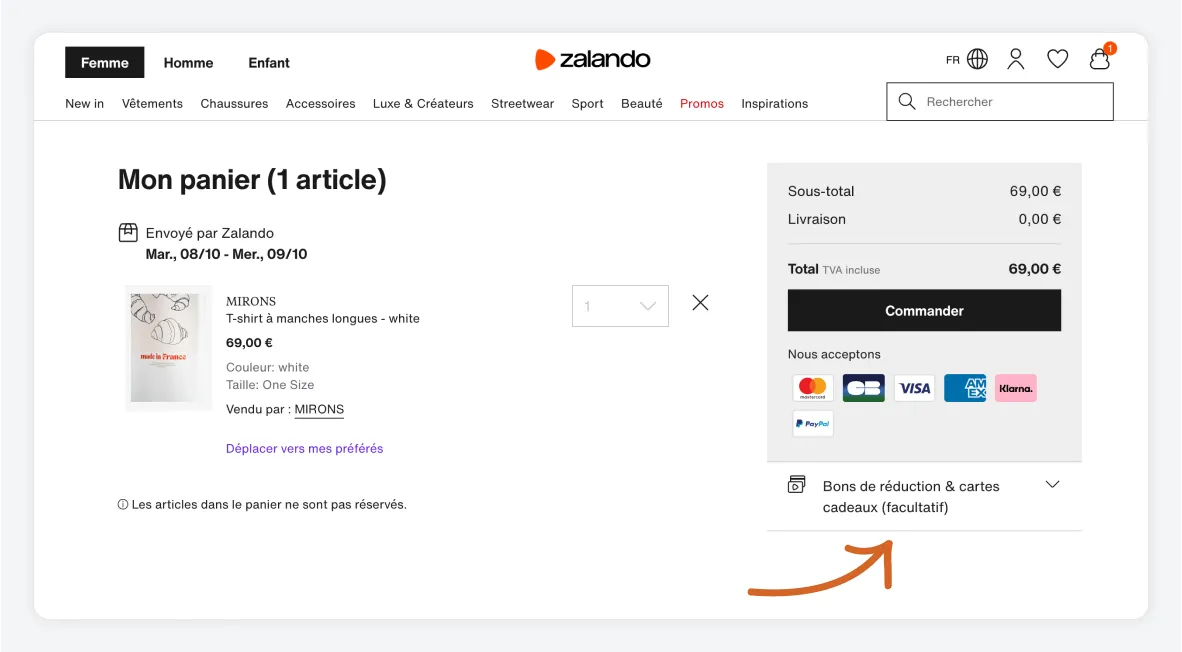Switch to the Homme tab

pyautogui.click(x=188, y=63)
